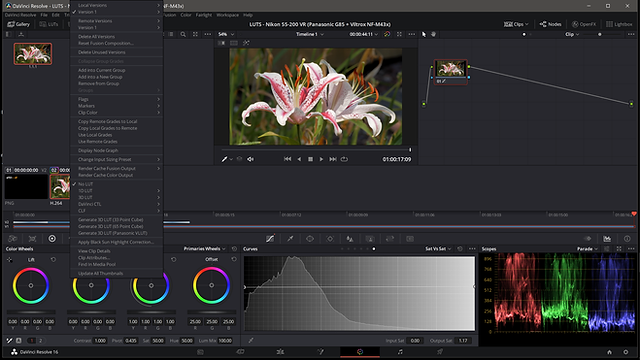Click the bypass color grades icon

point(387,34)
